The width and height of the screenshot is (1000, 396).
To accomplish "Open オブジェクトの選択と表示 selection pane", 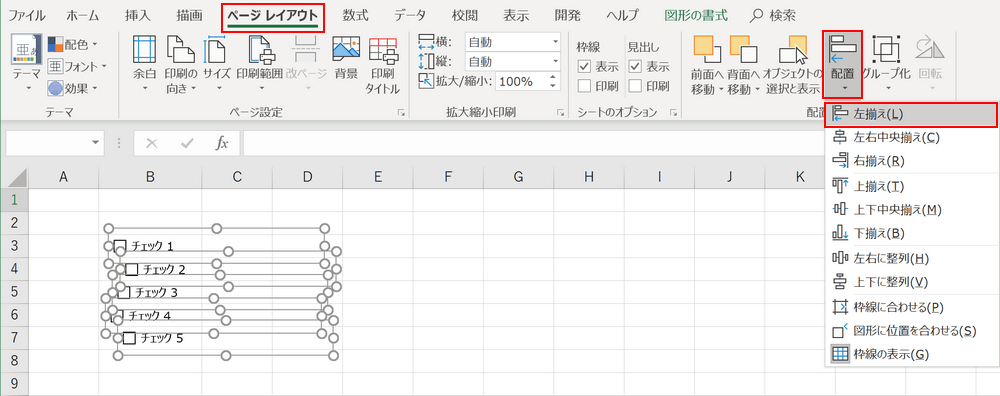I will coord(793,64).
